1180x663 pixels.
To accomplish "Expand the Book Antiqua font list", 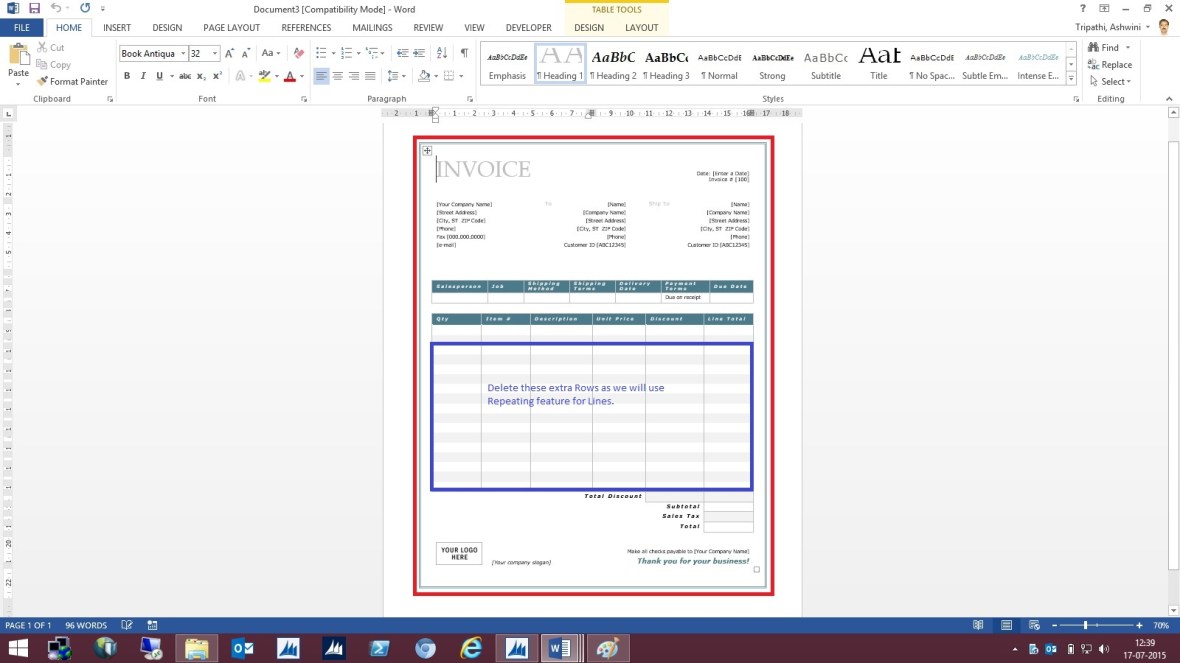I will coord(183,52).
